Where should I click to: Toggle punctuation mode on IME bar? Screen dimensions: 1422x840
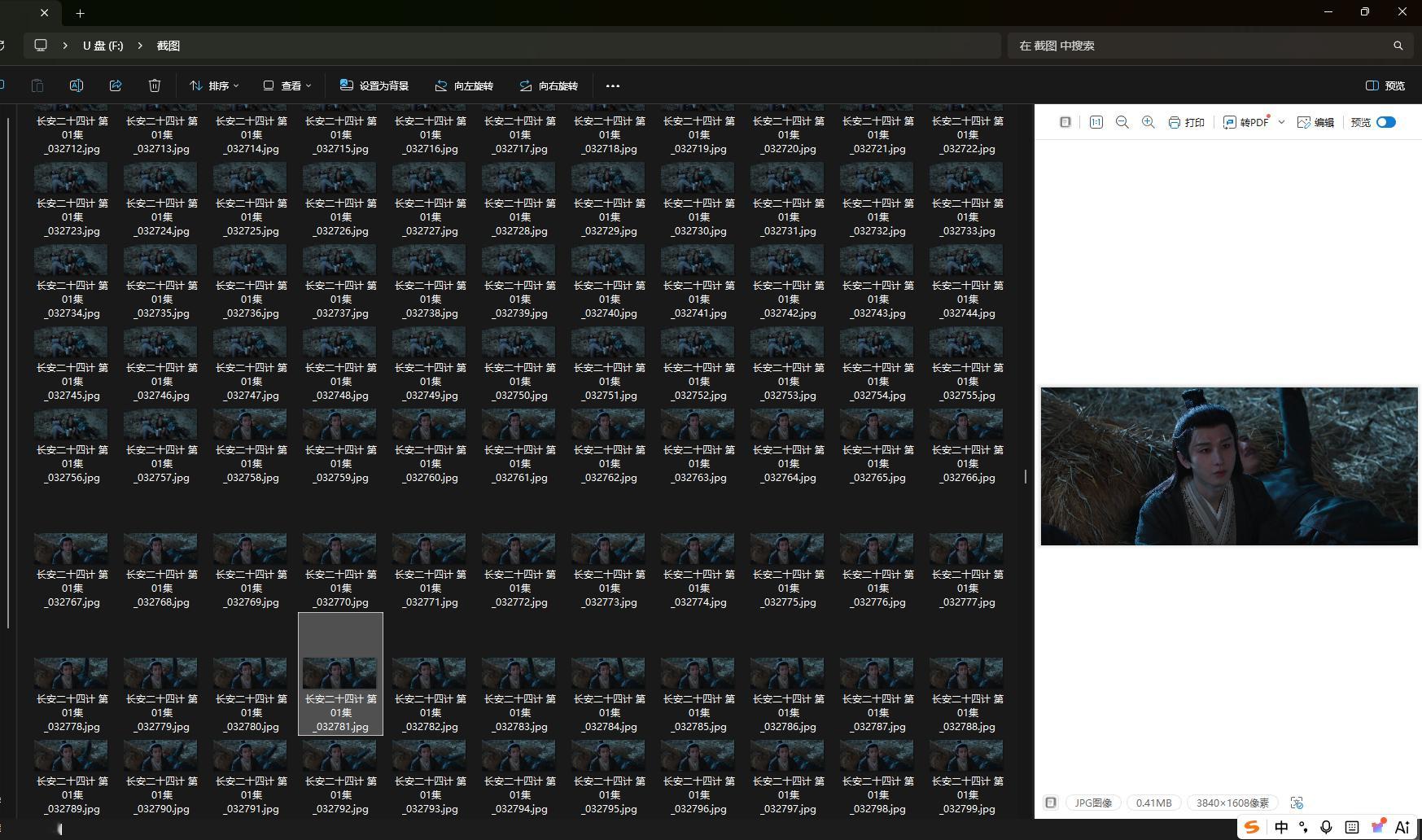(x=1303, y=827)
